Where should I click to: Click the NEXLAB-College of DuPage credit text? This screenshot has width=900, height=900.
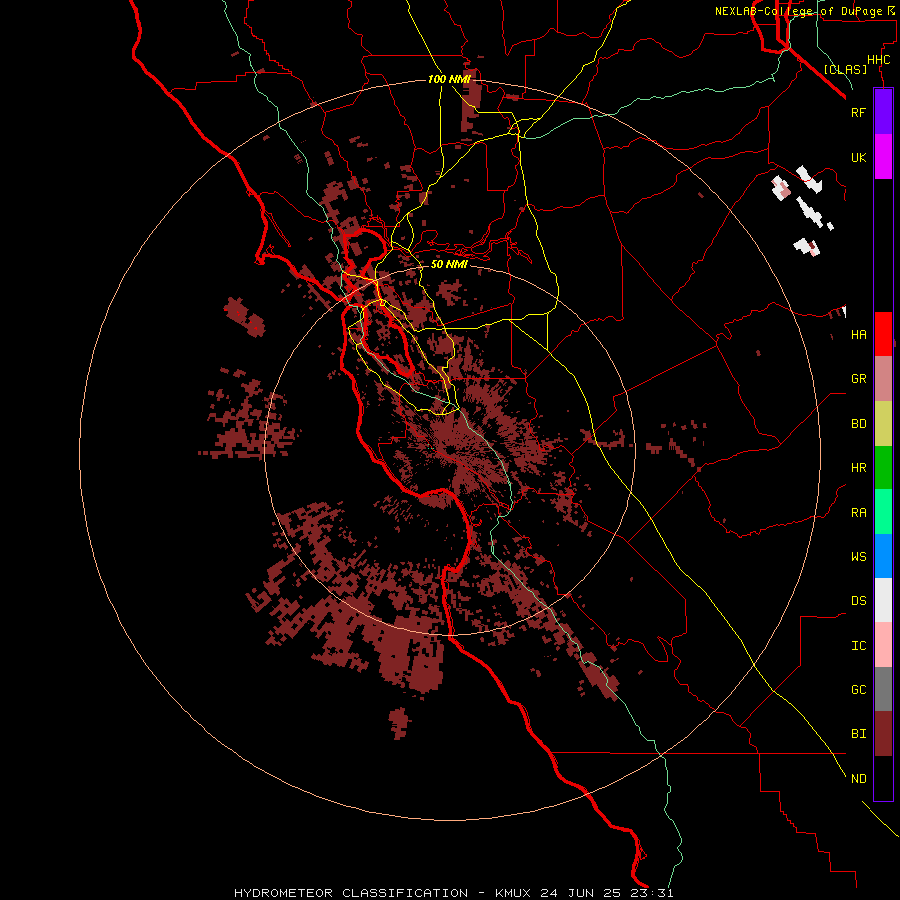tap(800, 11)
